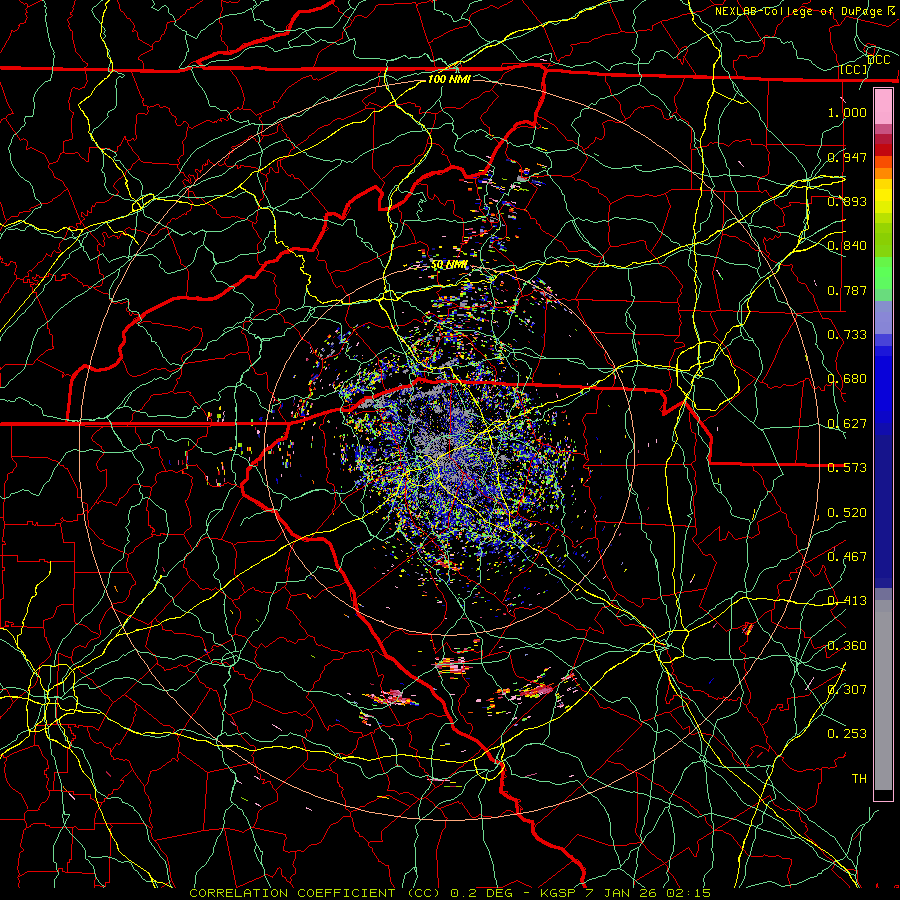Screen dimensions: 900x900
Task: Pick the dark red color bar segment
Action: click(x=883, y=149)
